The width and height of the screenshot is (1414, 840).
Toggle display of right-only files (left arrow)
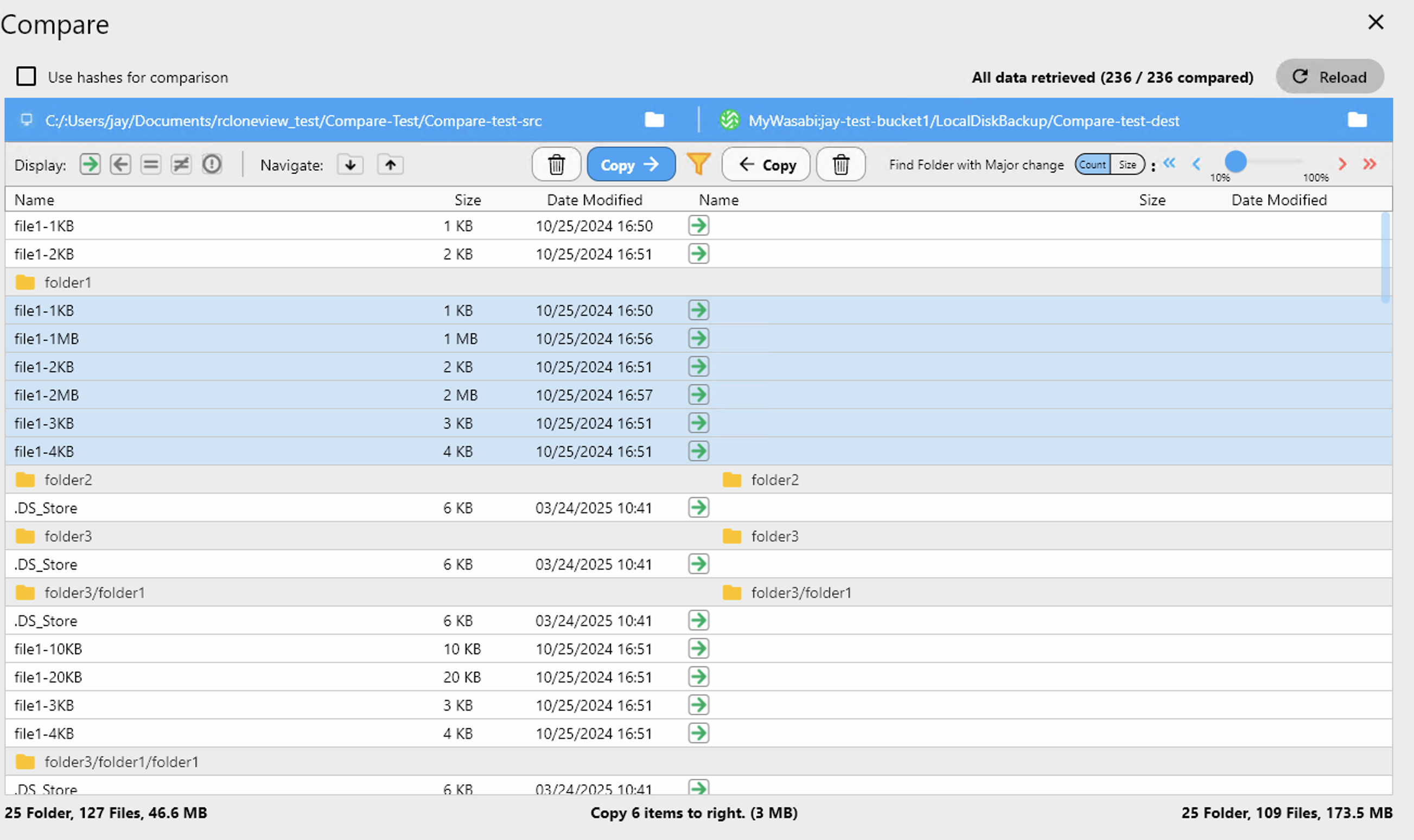pos(120,165)
